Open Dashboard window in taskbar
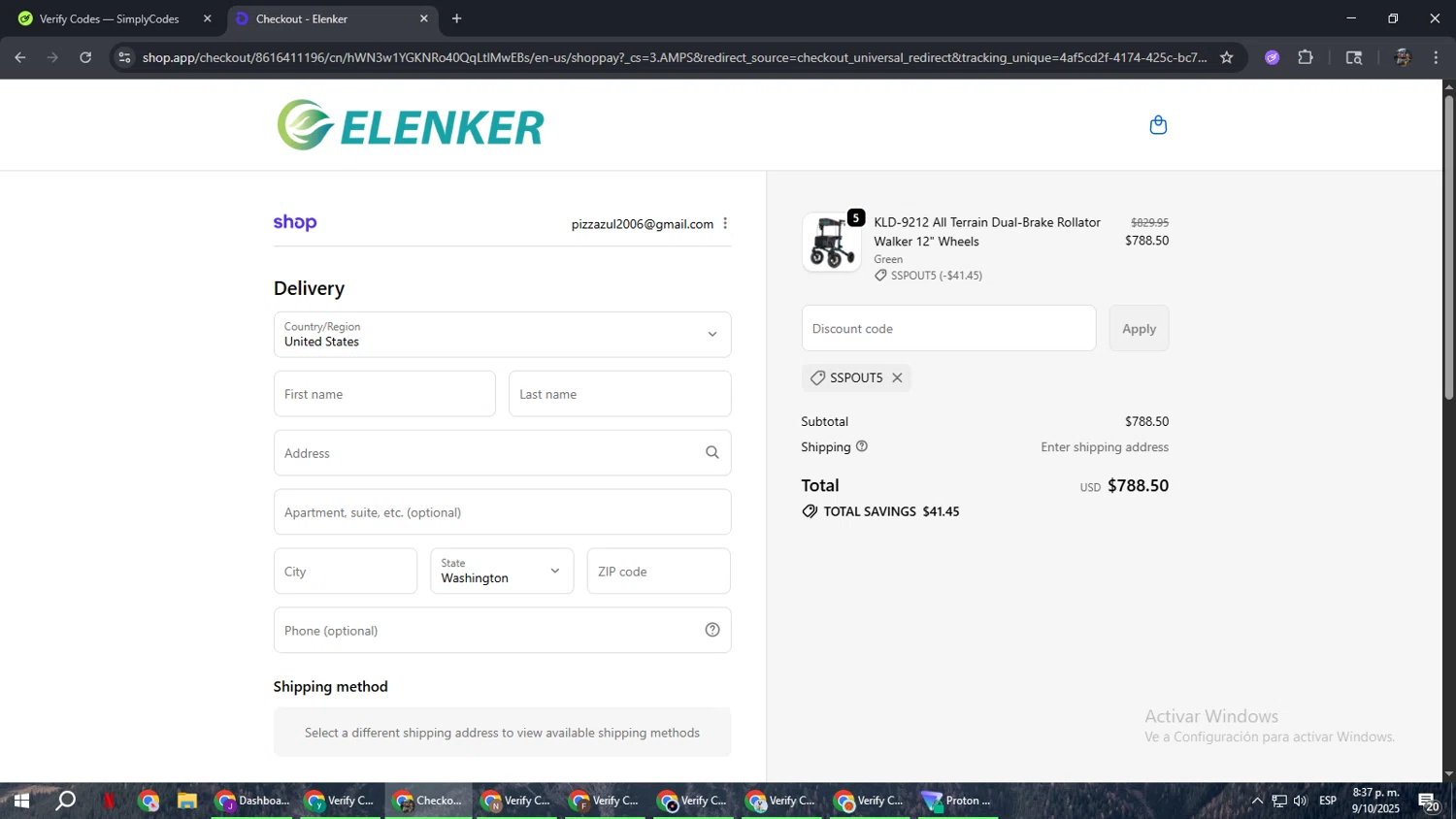 click(x=252, y=801)
